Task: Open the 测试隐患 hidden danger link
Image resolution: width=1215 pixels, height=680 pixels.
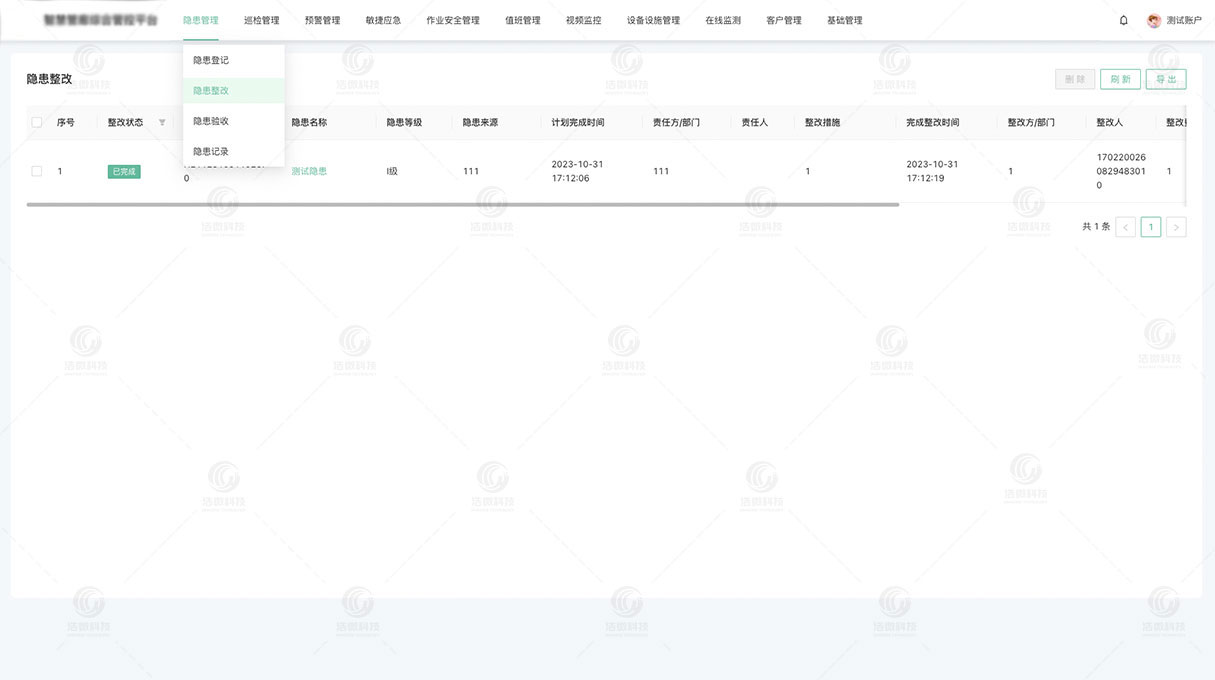Action: coord(309,170)
